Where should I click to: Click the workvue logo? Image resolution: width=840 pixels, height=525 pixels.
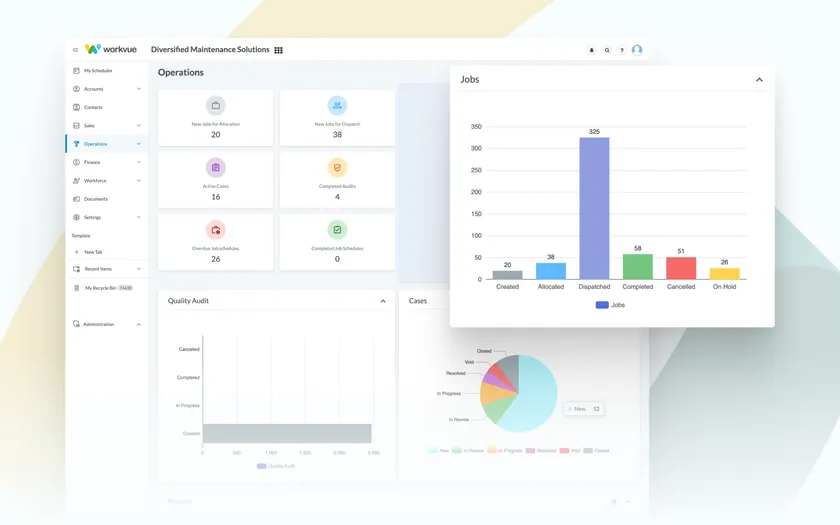pos(111,49)
